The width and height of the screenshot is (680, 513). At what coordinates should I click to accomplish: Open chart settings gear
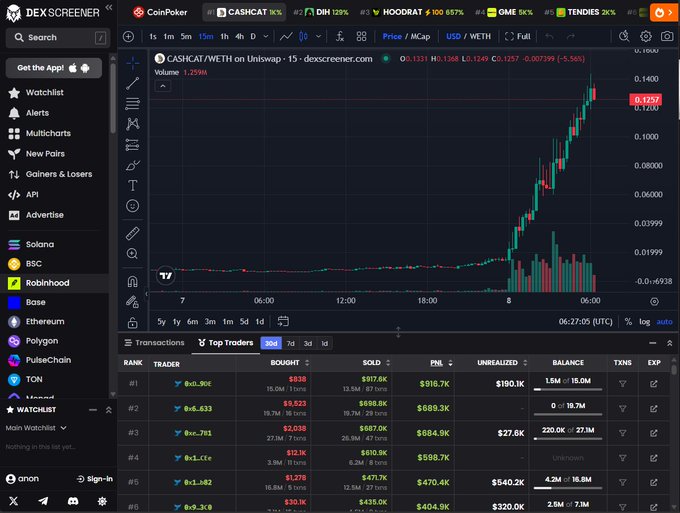[646, 36]
